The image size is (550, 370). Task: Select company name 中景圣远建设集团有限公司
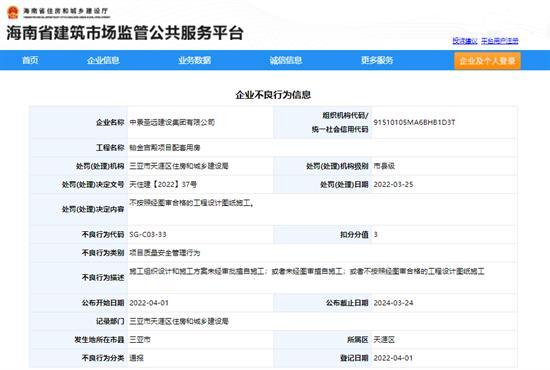pos(172,122)
